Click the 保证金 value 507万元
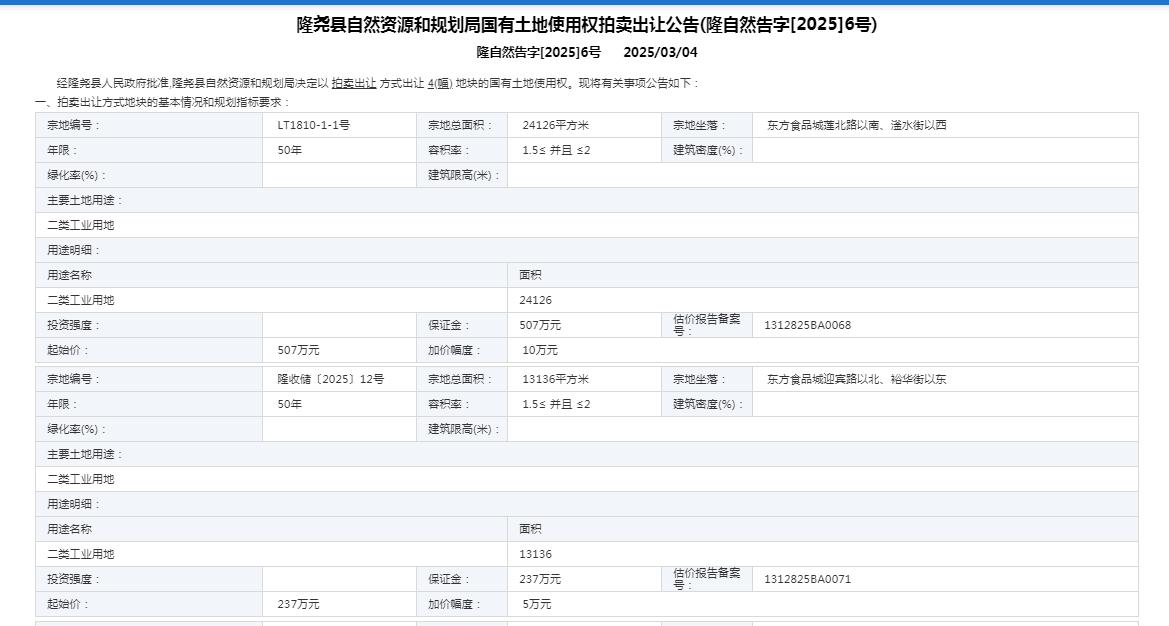This screenshot has height=626, width=1169. click(x=540, y=326)
